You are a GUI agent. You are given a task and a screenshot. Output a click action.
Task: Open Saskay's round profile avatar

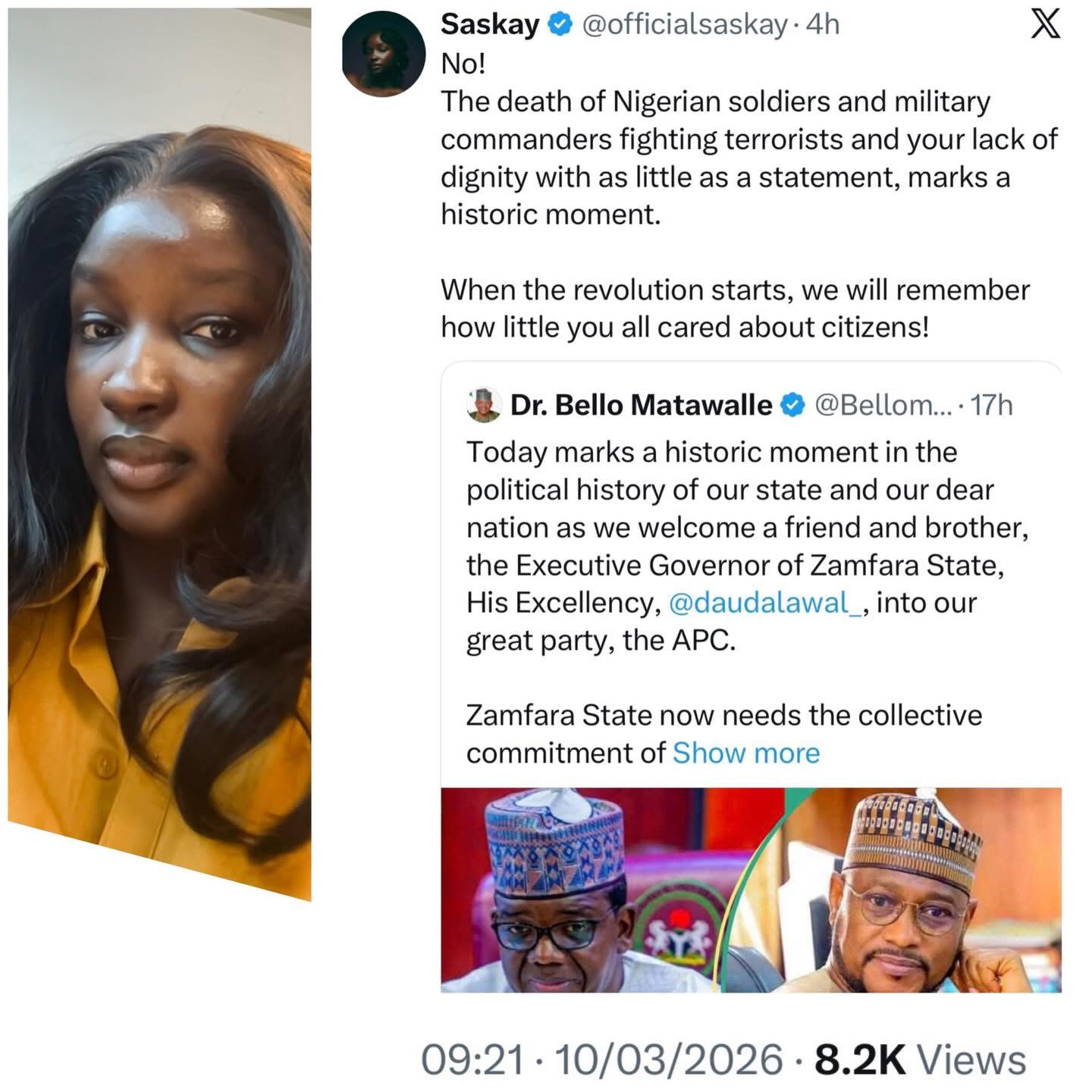384,55
